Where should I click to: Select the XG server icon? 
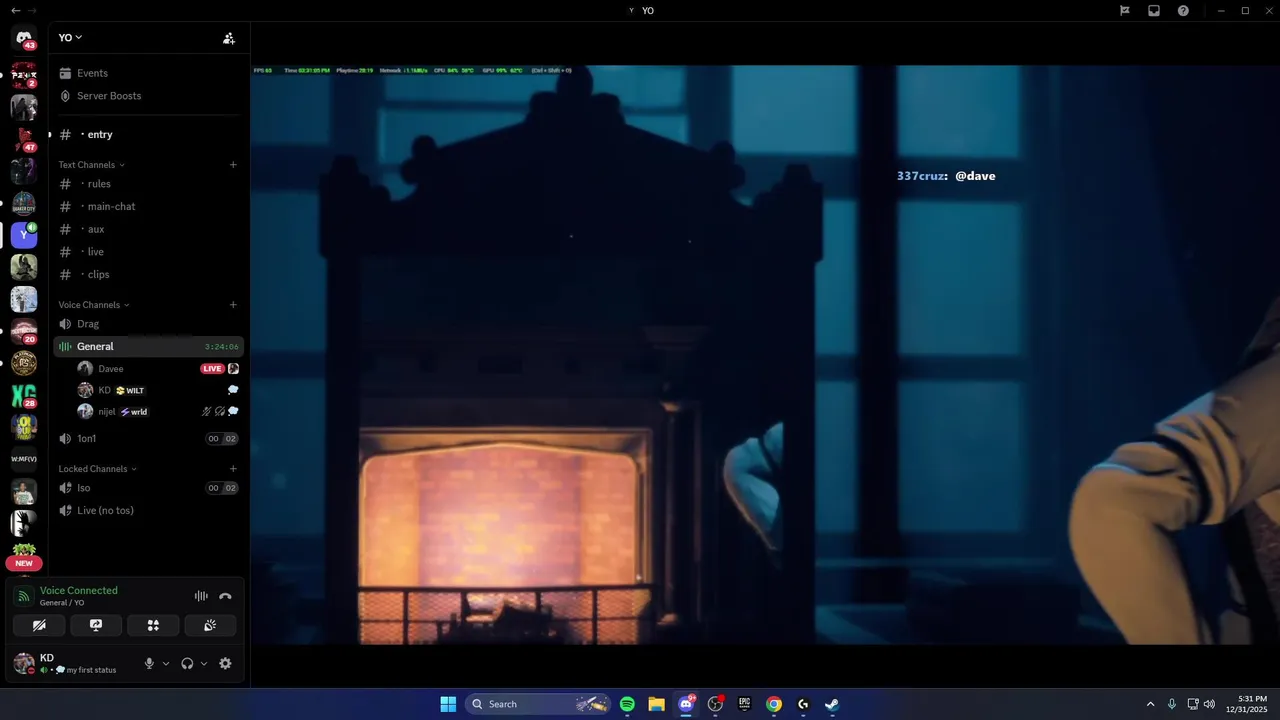tap(24, 395)
